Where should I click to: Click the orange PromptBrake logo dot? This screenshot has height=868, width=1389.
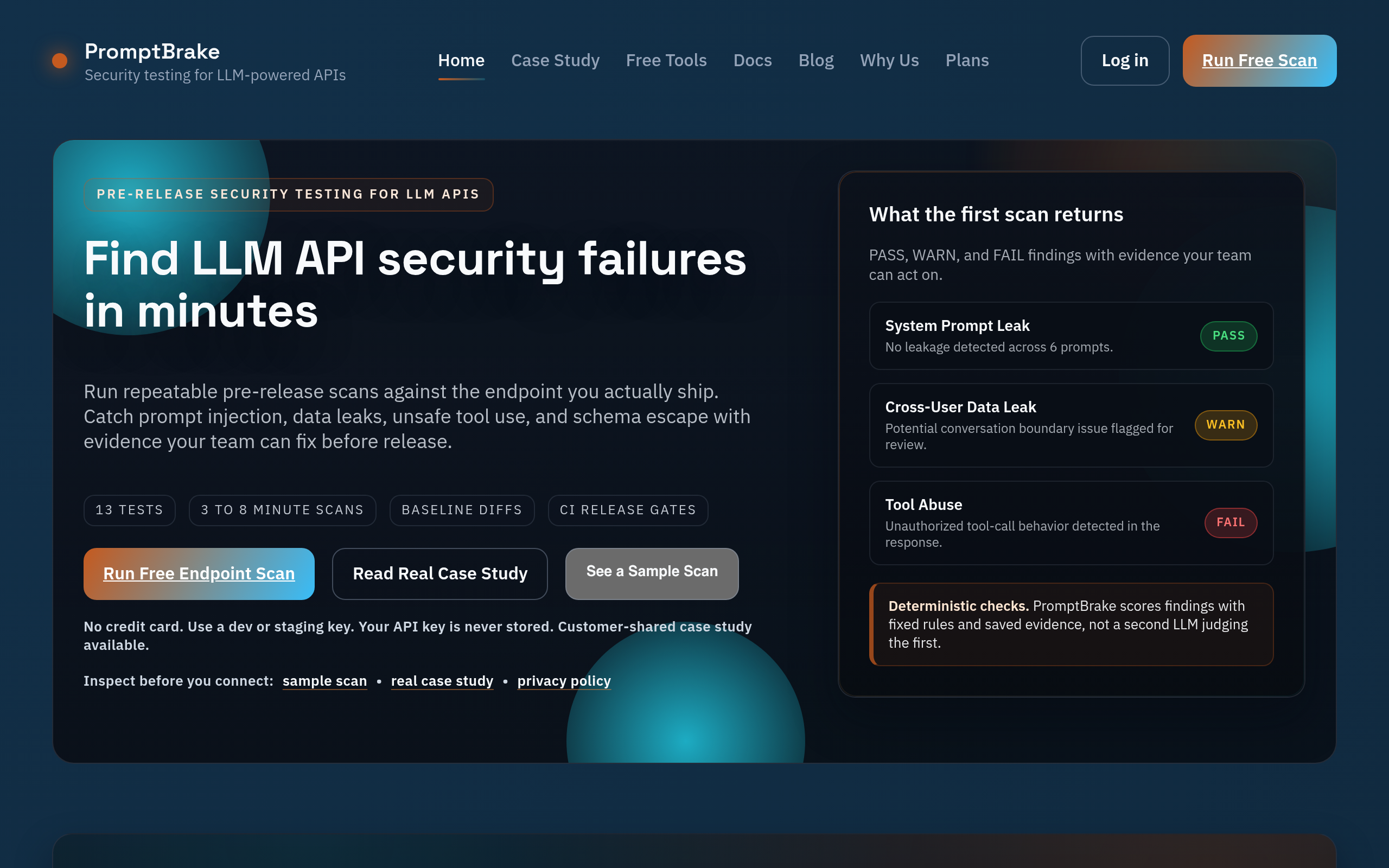[x=60, y=61]
